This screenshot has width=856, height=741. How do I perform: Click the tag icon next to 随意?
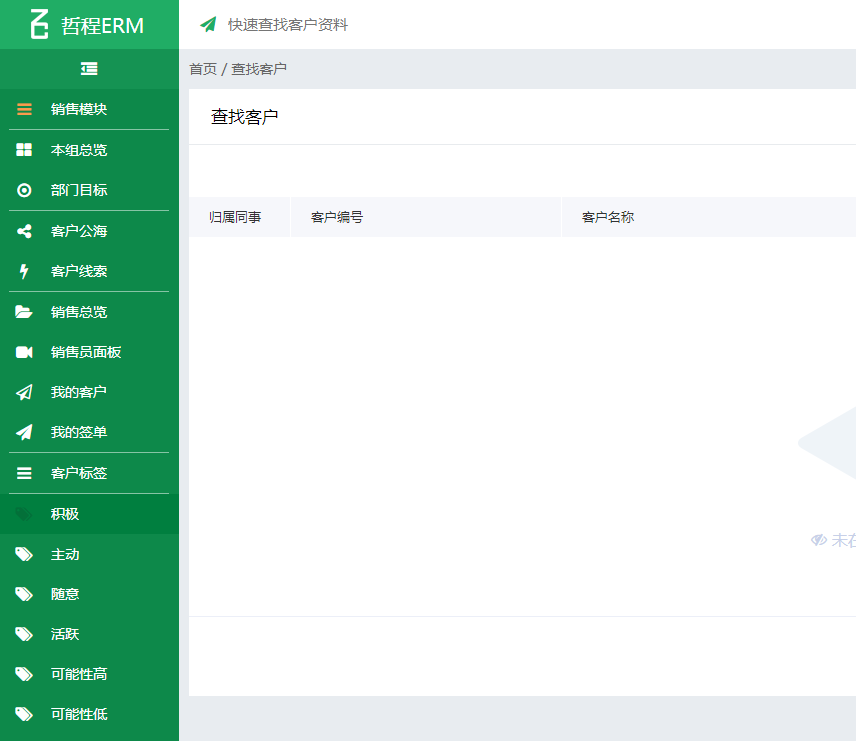tap(24, 594)
